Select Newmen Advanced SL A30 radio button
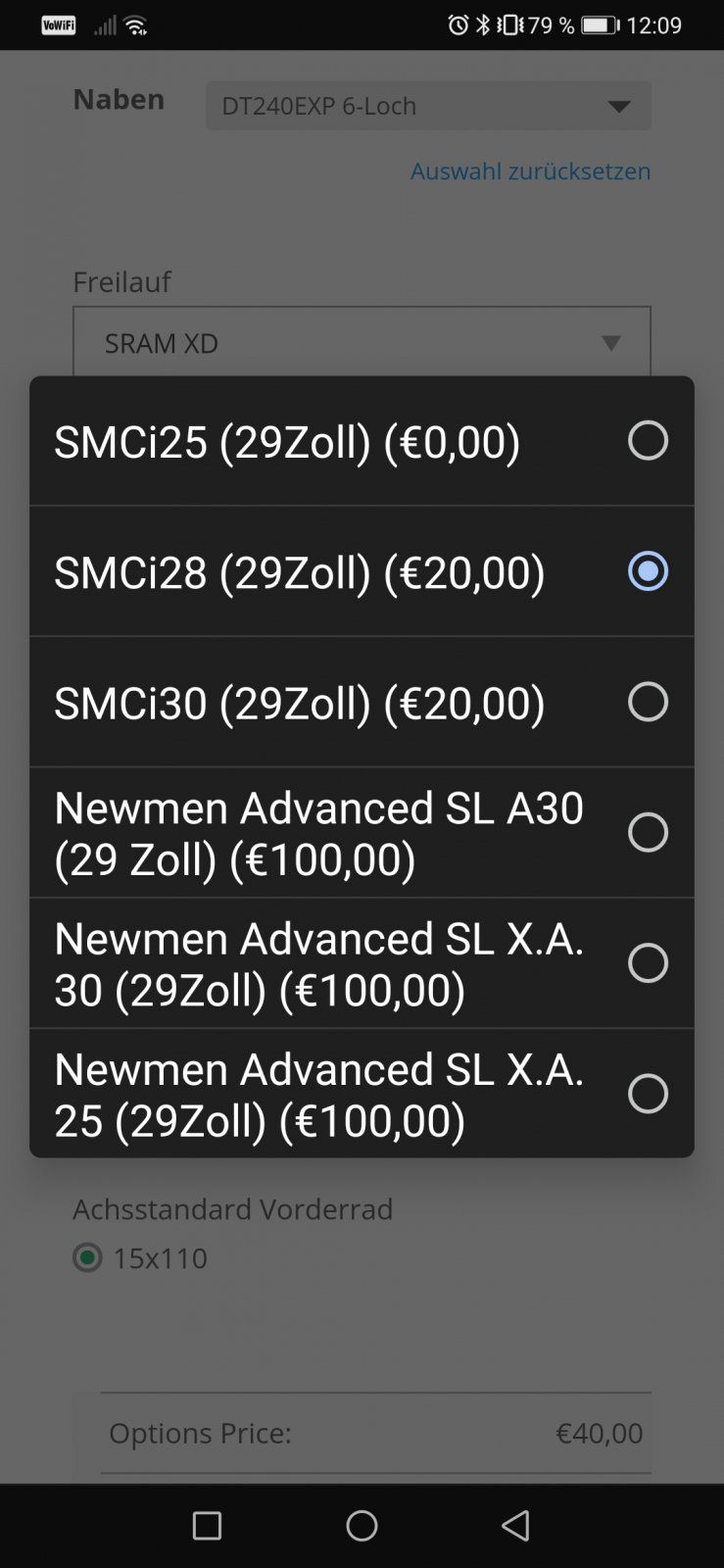Image resolution: width=724 pixels, height=1568 pixels. point(648,832)
